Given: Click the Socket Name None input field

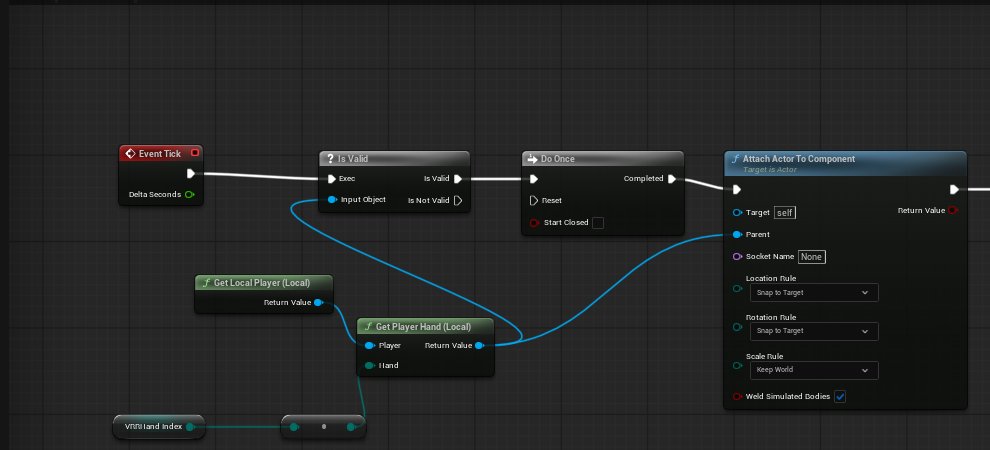Looking at the screenshot, I should [x=811, y=257].
